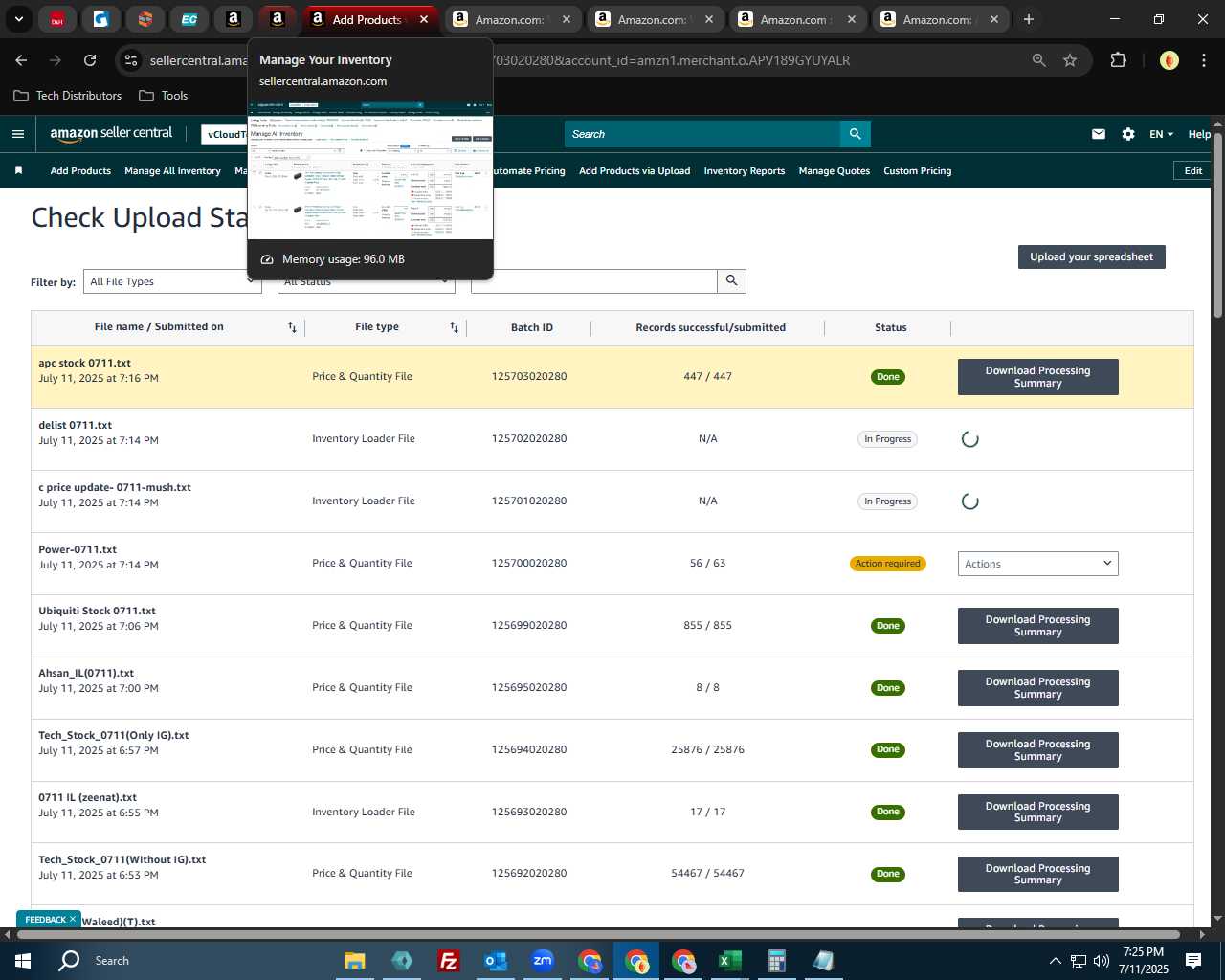
Task: Go to Manage Quotes
Action: [x=835, y=170]
